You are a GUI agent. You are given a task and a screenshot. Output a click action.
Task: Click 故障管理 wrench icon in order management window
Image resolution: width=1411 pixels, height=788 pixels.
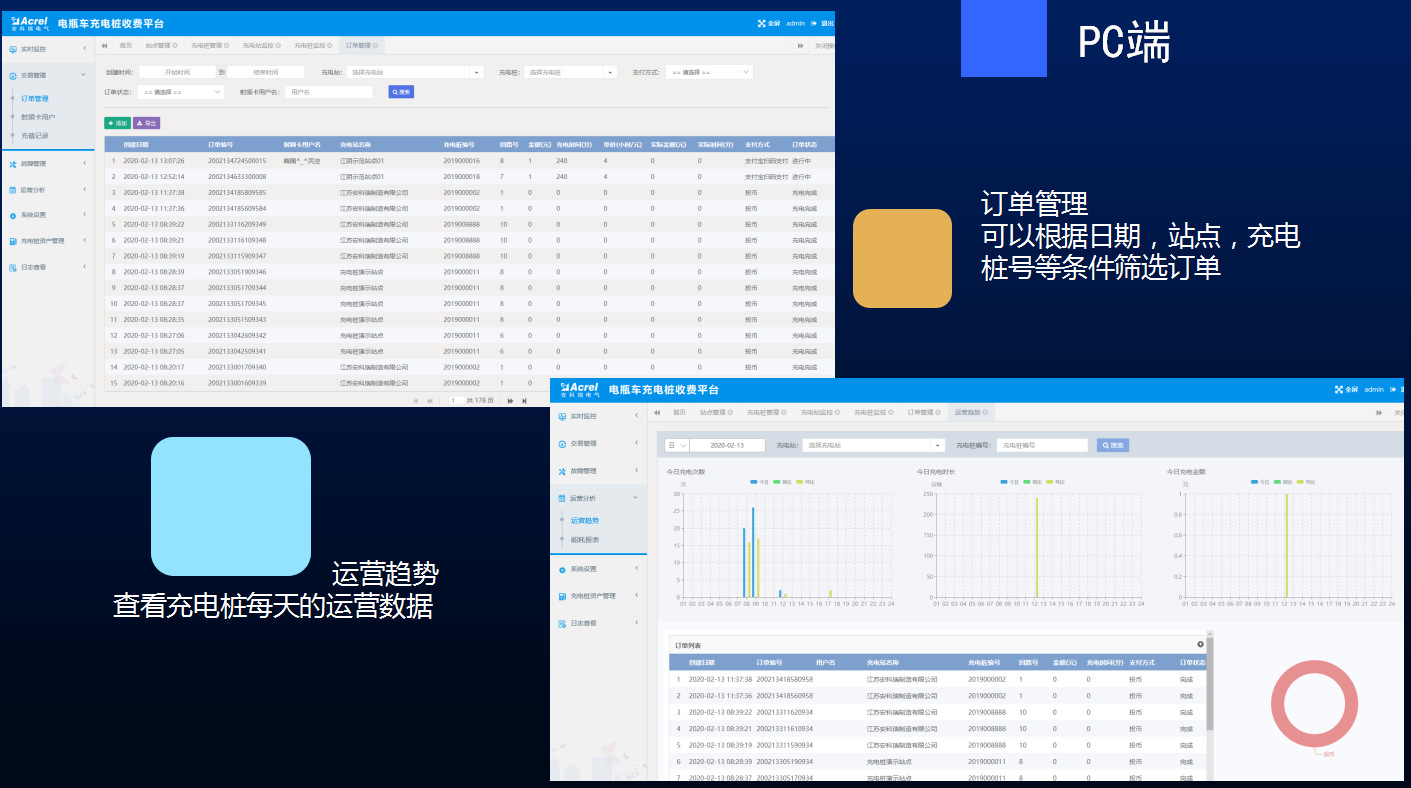pos(12,163)
